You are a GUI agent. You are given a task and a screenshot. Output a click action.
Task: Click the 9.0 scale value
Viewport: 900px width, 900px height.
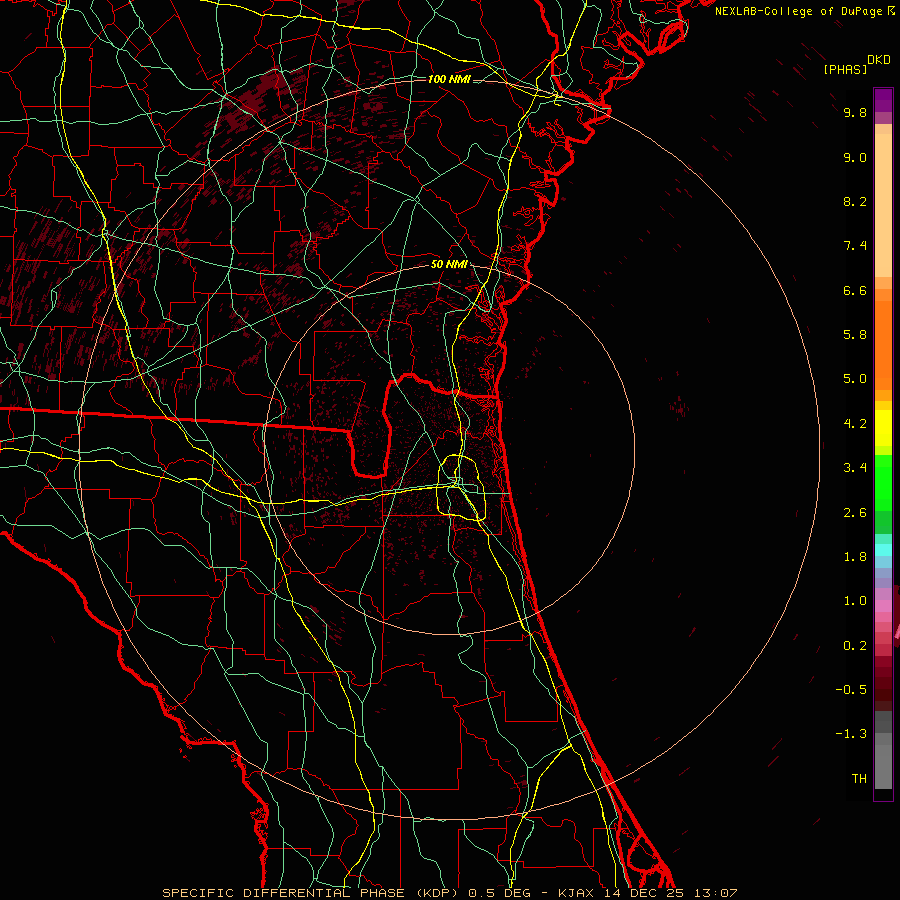(x=855, y=157)
